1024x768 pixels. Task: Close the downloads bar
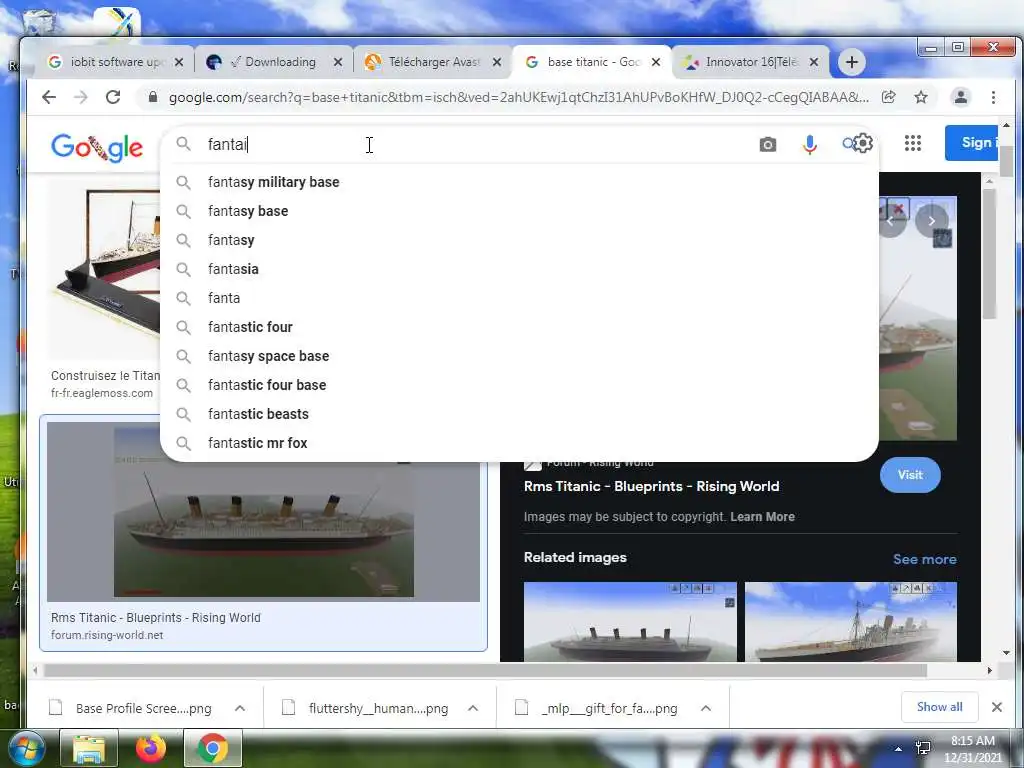tap(997, 707)
